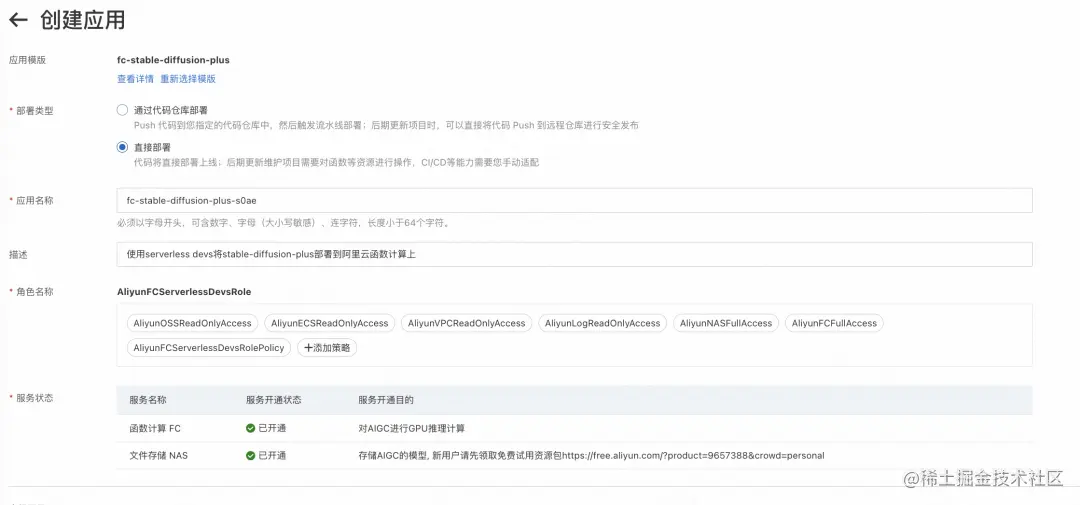
Task: Click AliyunNASFullAccess policy tag
Action: click(x=726, y=323)
